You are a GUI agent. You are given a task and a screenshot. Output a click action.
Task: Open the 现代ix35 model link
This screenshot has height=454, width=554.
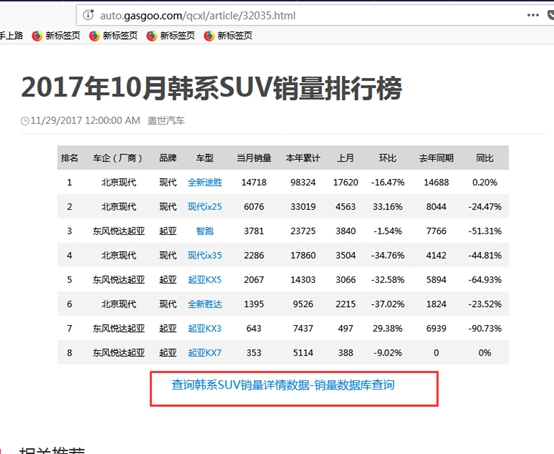[x=205, y=255]
